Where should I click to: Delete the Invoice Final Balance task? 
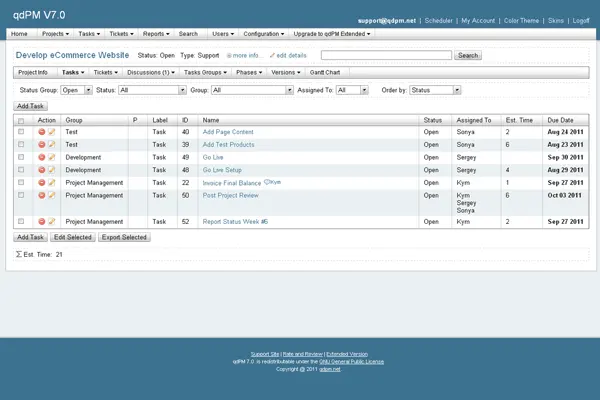pos(41,184)
